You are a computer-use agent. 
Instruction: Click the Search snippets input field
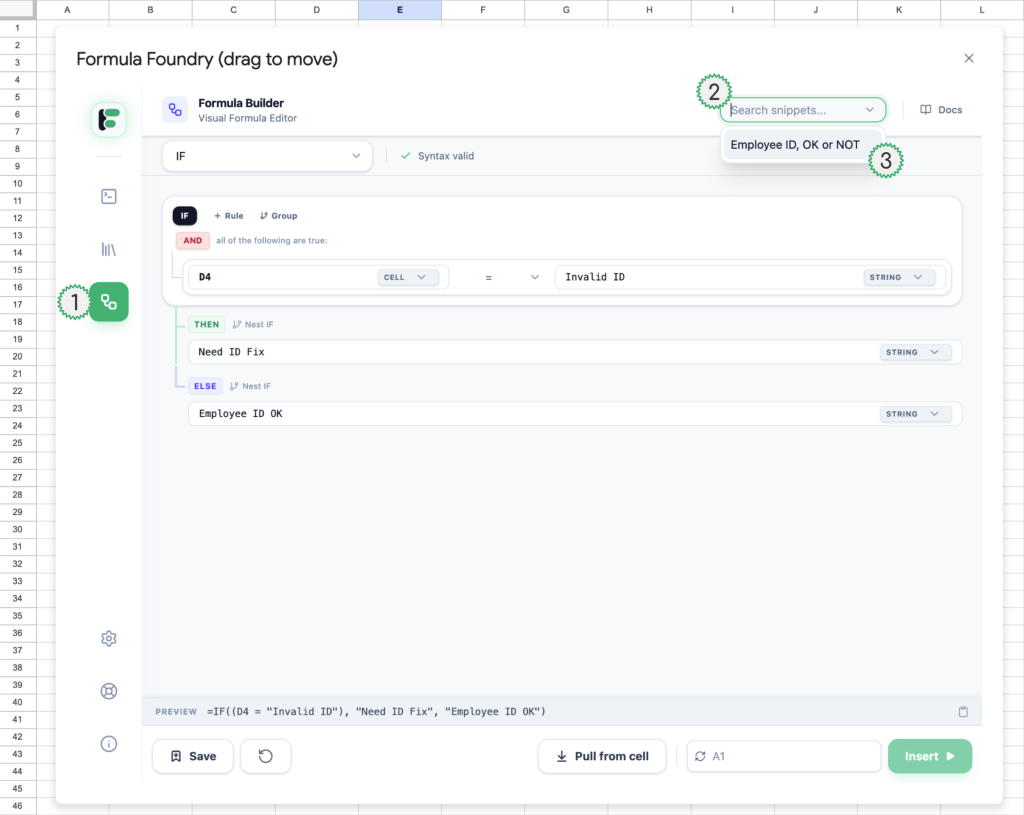[795, 110]
